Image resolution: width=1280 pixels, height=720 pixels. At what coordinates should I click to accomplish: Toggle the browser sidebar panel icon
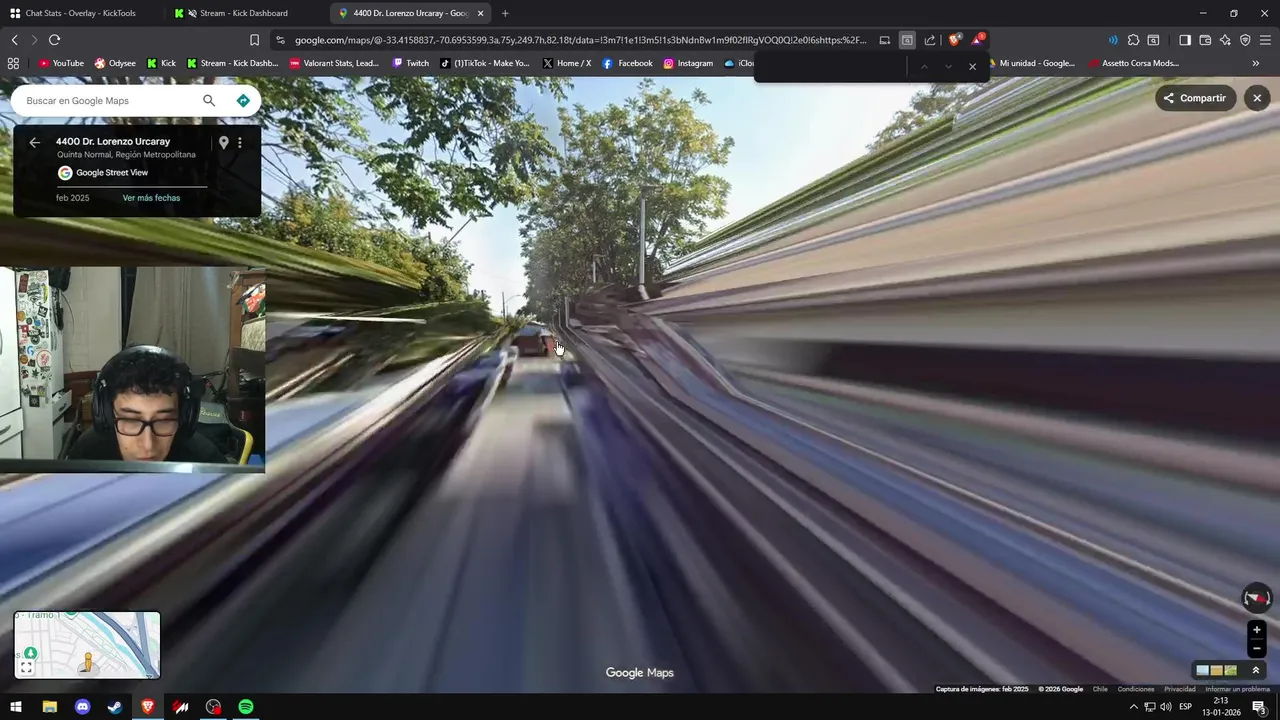[1185, 40]
